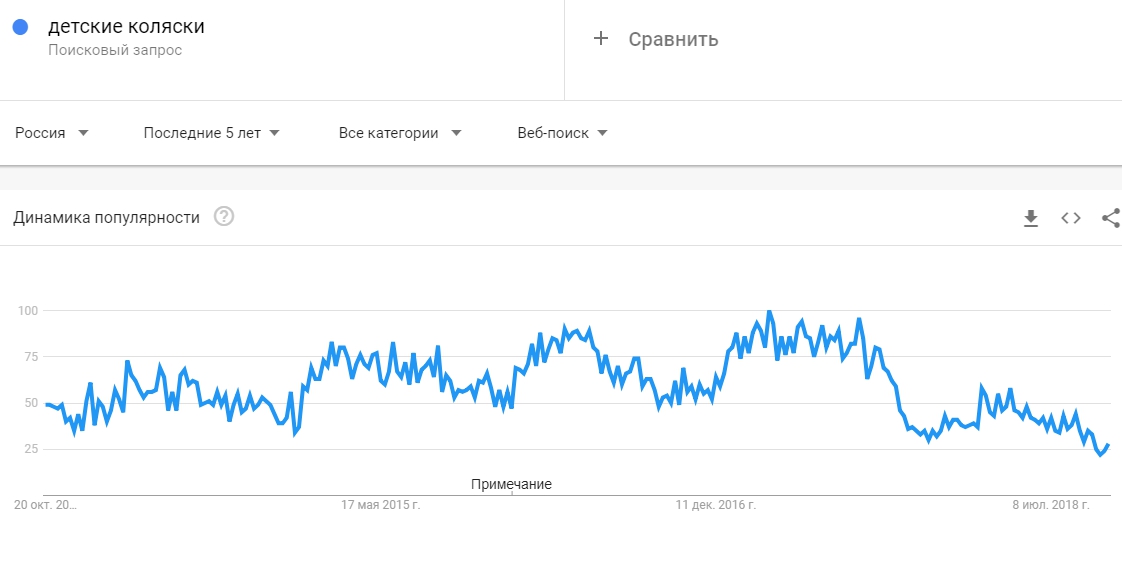
Task: Click the Примечание note on the chart
Action: tap(511, 484)
